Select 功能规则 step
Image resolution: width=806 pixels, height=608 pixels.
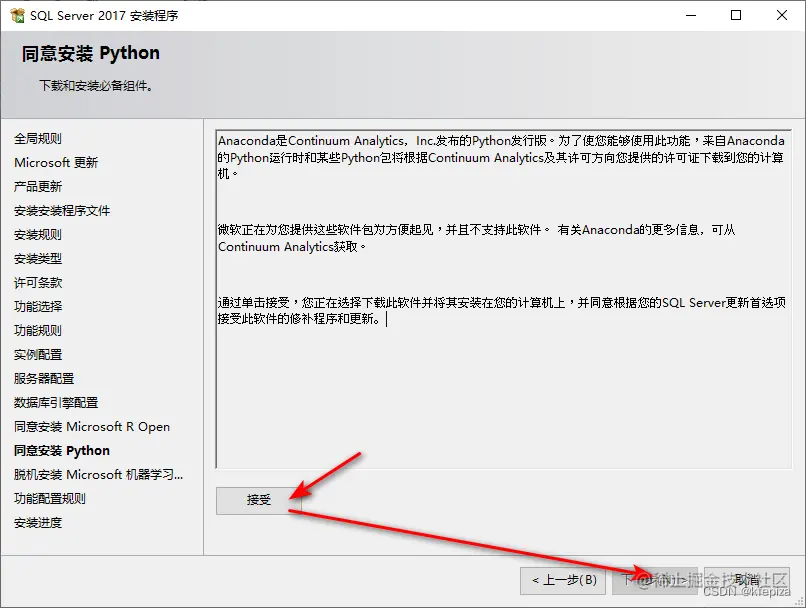point(38,330)
